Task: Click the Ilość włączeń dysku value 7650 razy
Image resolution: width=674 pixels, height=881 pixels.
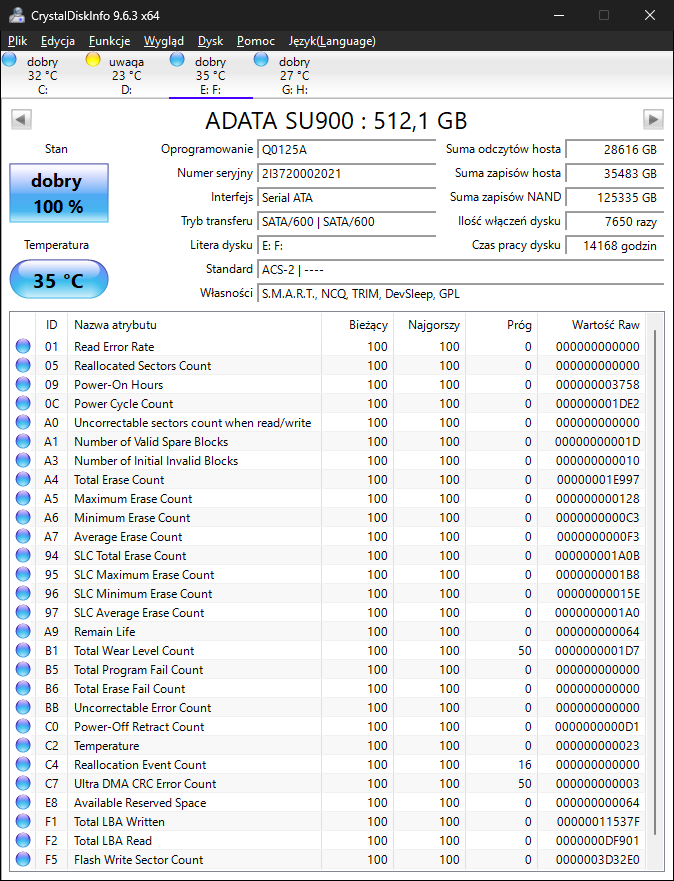Action: (x=614, y=222)
